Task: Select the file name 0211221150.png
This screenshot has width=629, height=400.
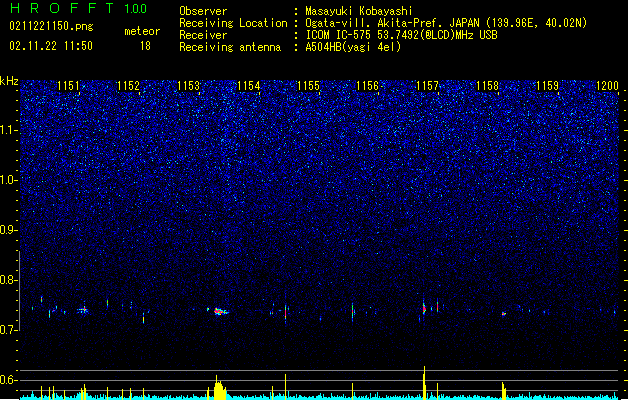Action: [51, 26]
